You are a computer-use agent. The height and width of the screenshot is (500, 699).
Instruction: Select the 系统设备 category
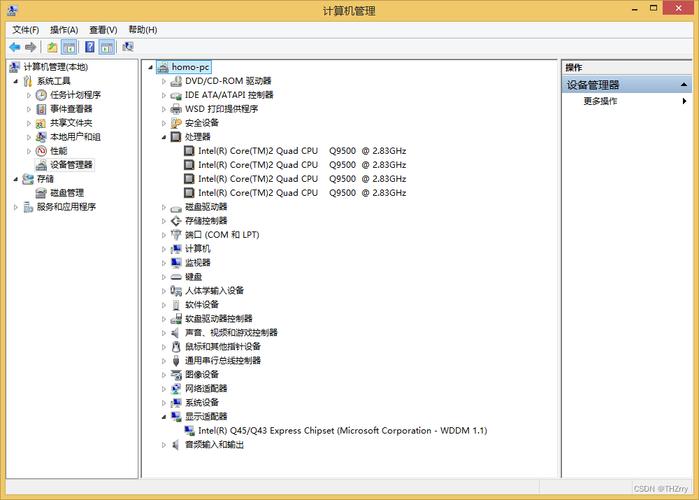click(x=201, y=402)
